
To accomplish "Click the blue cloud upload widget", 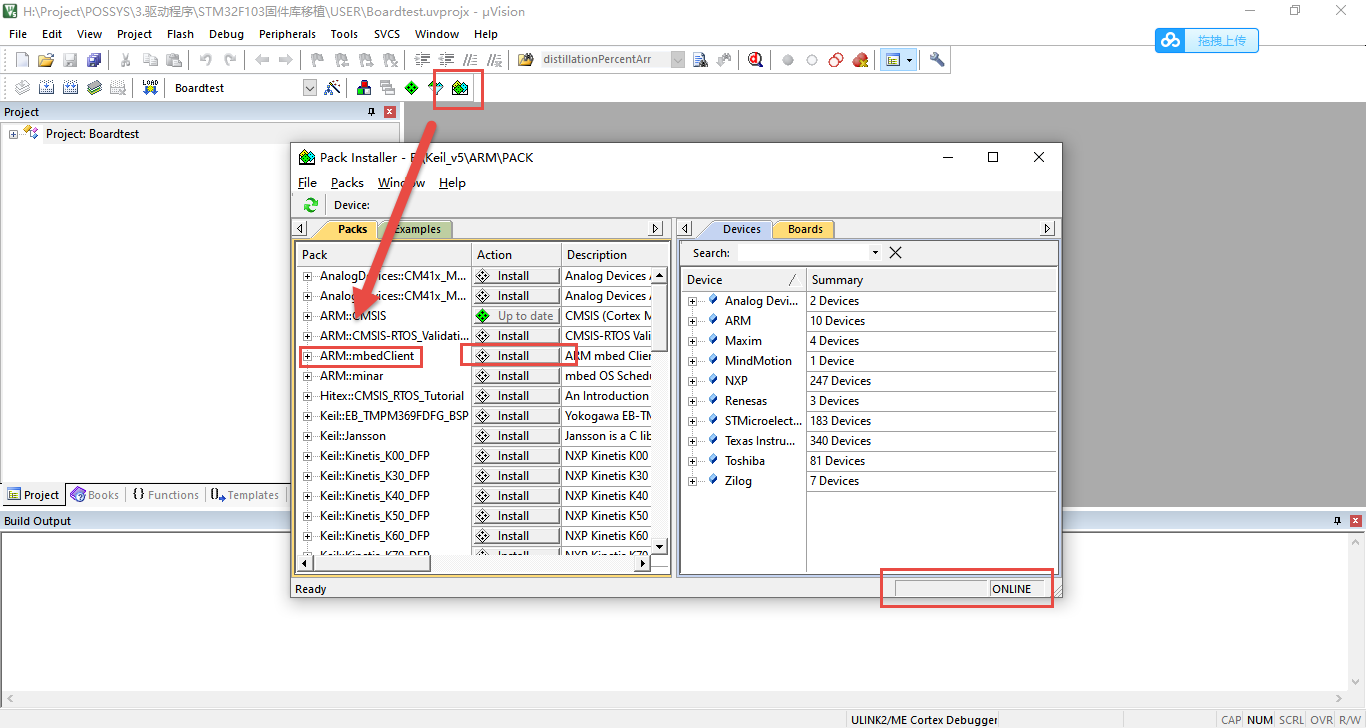I will (1207, 41).
